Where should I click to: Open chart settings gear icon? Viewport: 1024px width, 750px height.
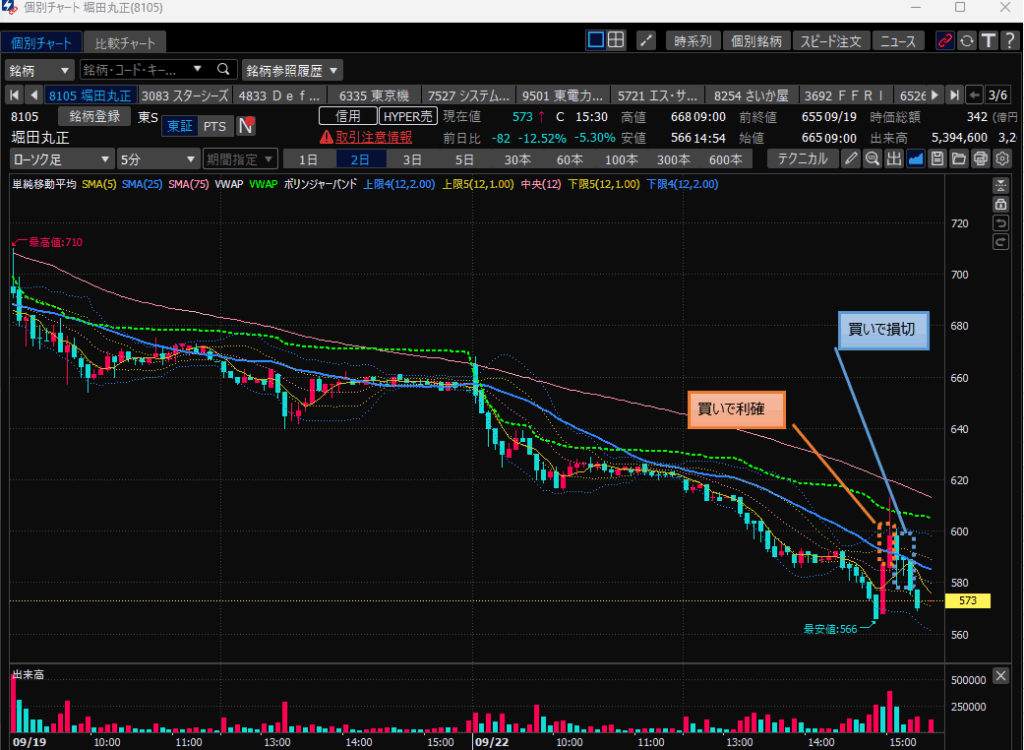[x=1002, y=159]
